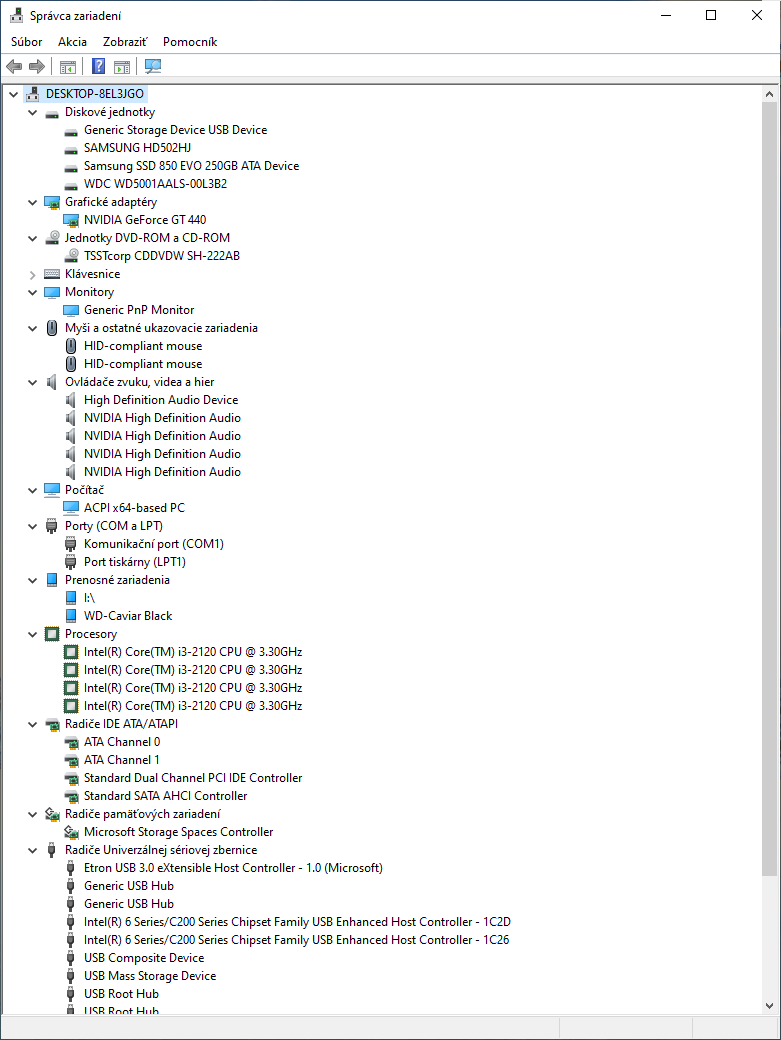Viewport: 781px width, 1040px height.
Task: Click Komunikační port (COM1) plug icon
Action: pos(71,544)
